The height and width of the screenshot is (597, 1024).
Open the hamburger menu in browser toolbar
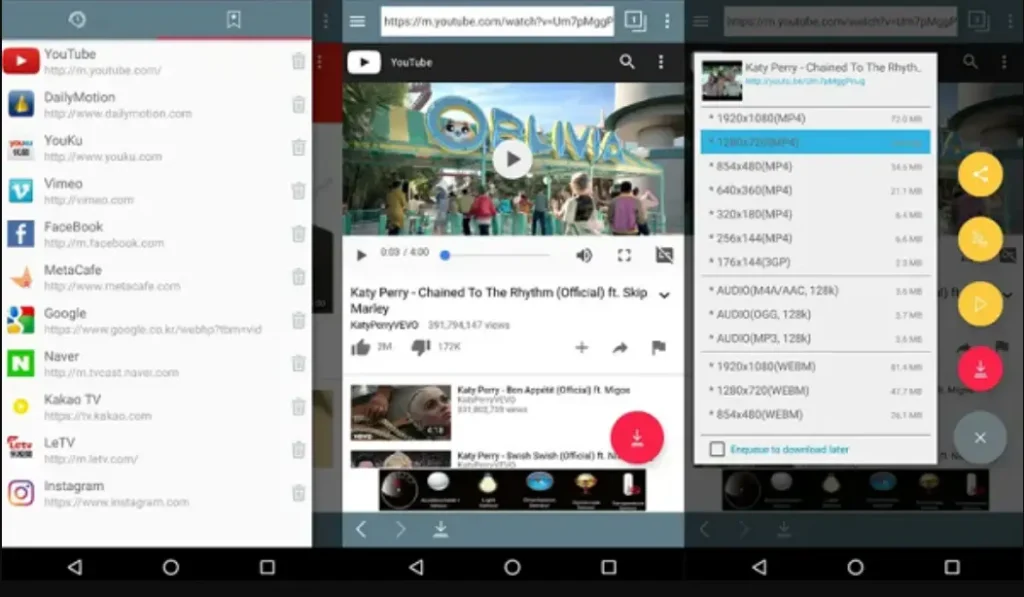point(357,21)
